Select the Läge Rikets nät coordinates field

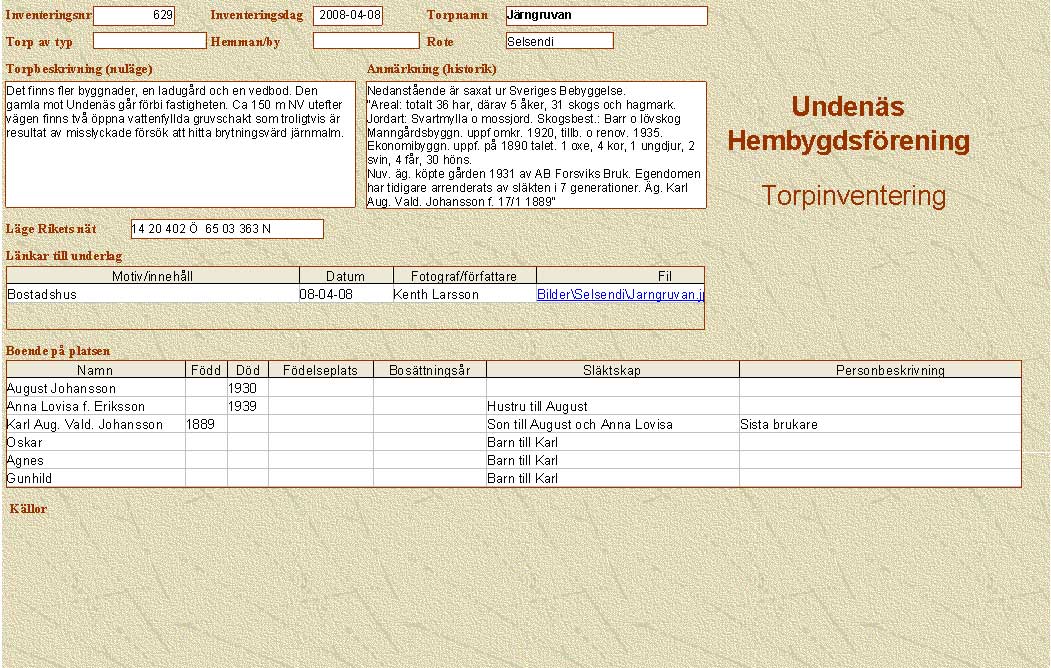[x=227, y=229]
